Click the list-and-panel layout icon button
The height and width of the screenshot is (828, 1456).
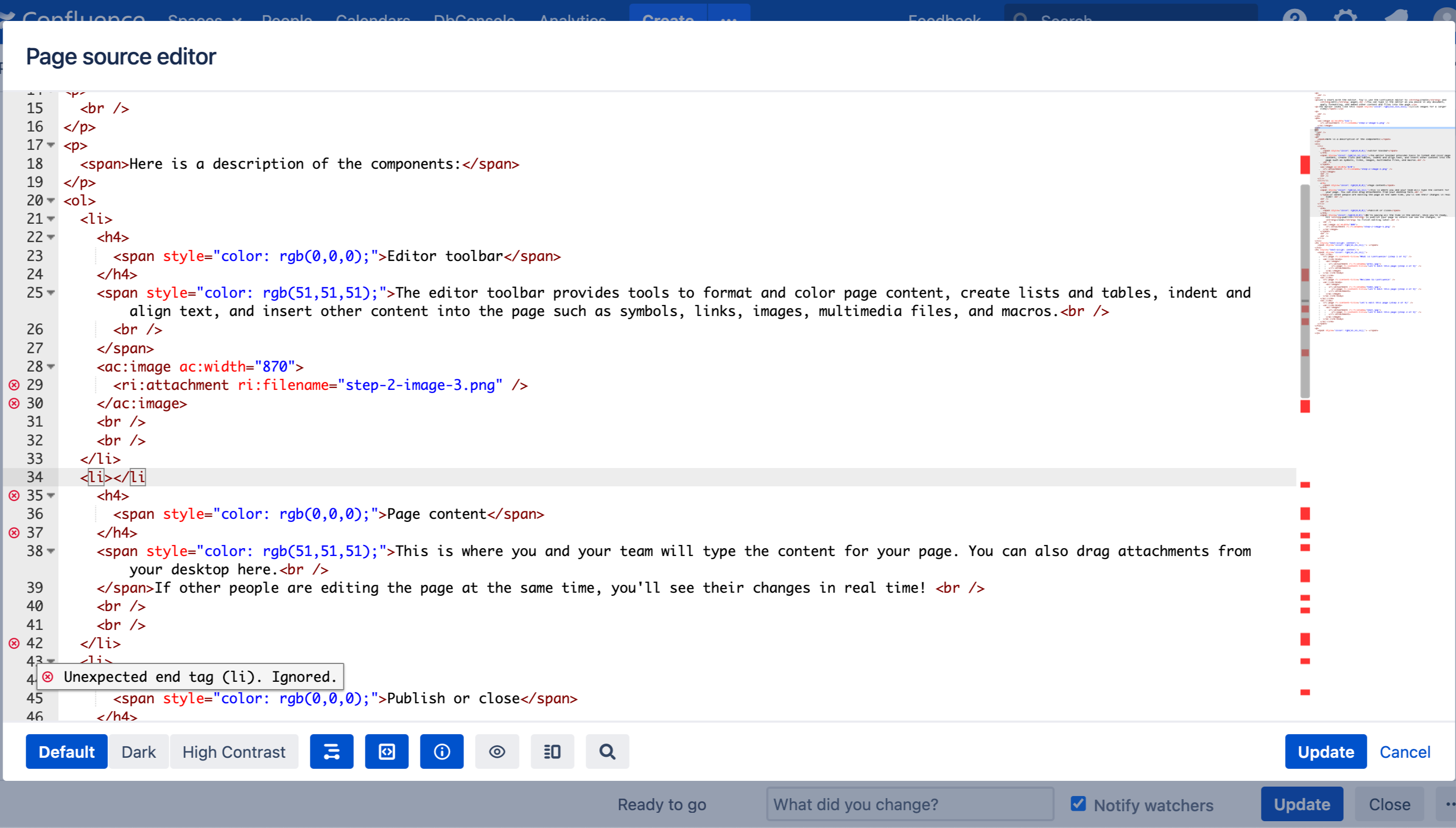[x=552, y=752]
